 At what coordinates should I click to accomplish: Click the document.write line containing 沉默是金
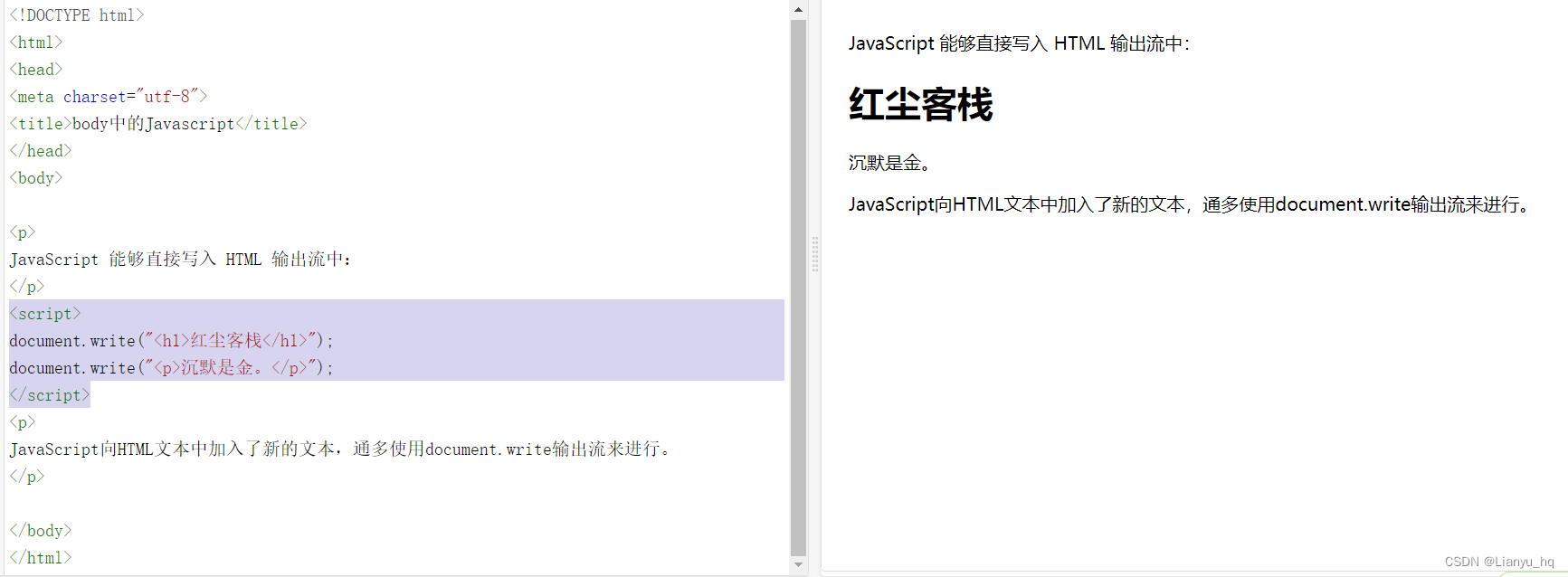coord(172,368)
